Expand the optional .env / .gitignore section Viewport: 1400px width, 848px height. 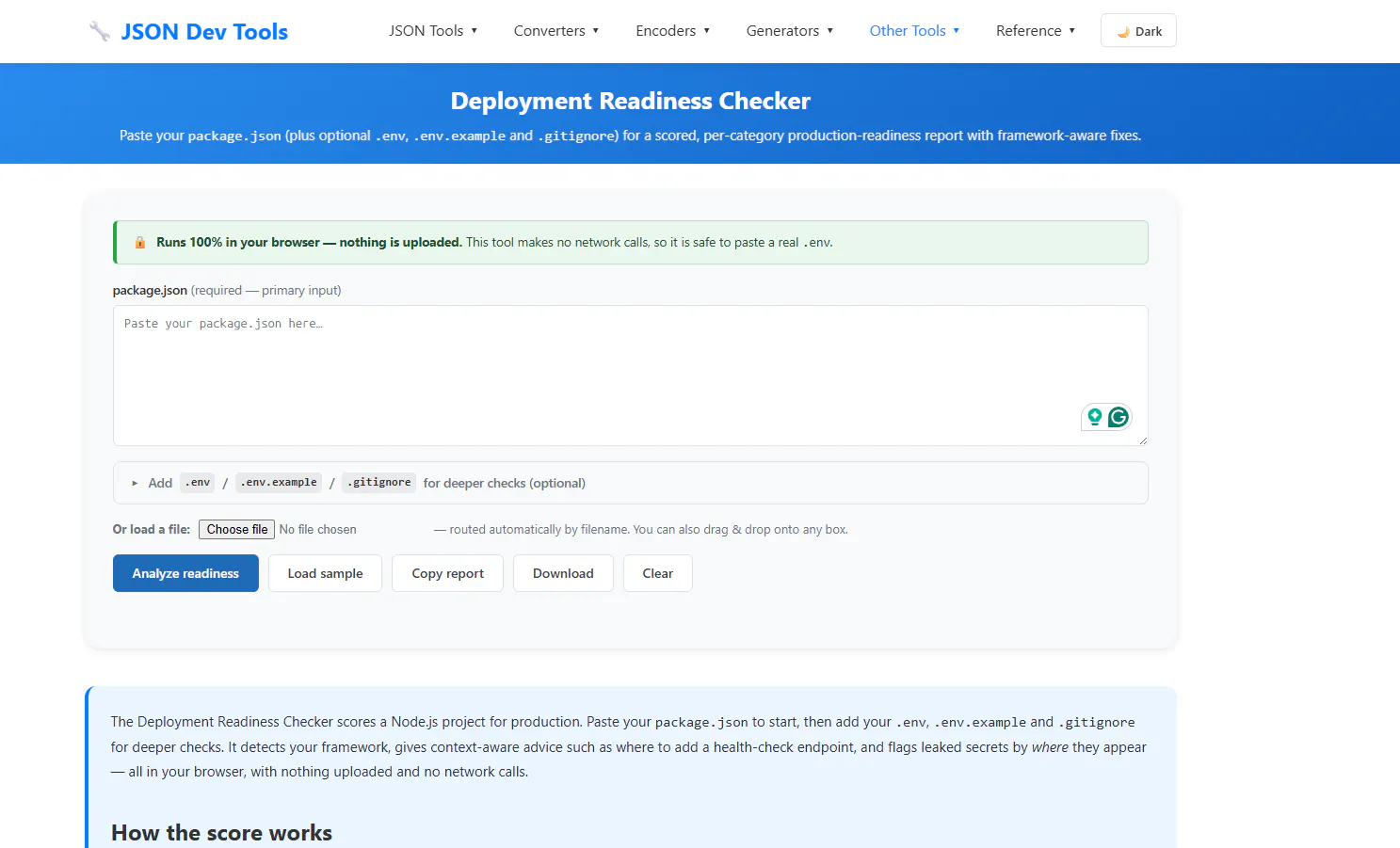pyautogui.click(x=631, y=483)
